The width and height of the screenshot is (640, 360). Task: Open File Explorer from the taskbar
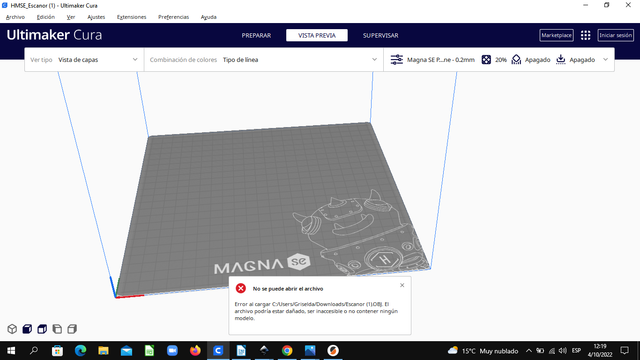pos(103,351)
